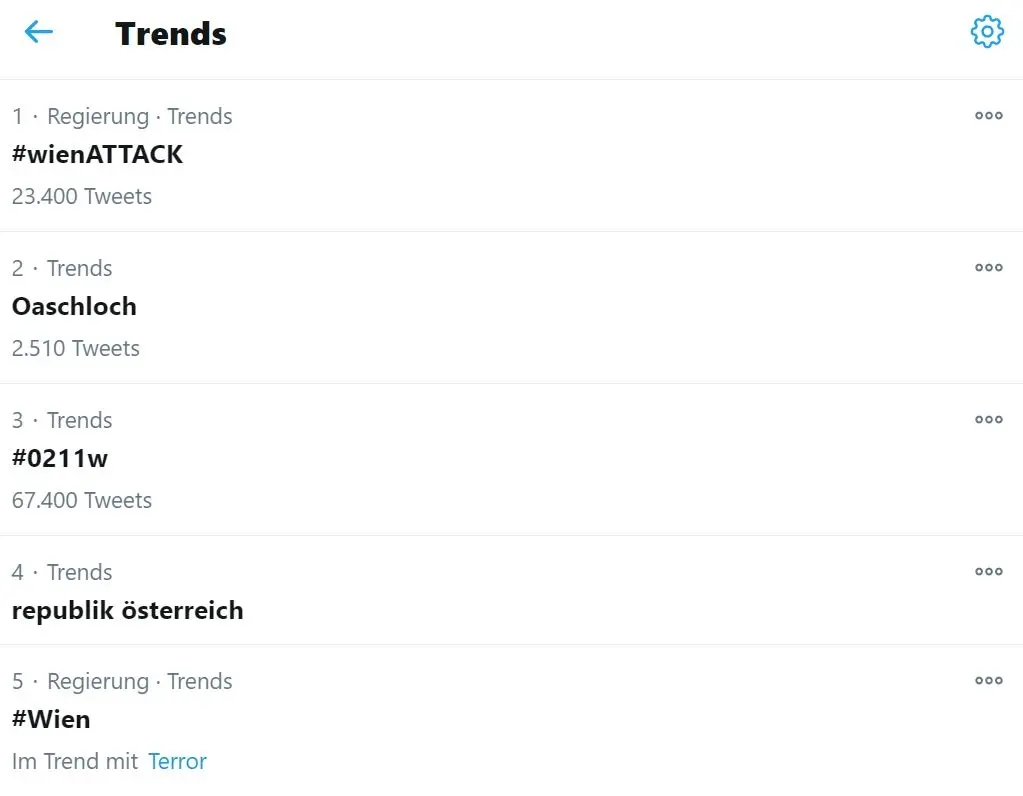
Task: Select the 67.400 Tweets count text
Action: click(x=82, y=500)
